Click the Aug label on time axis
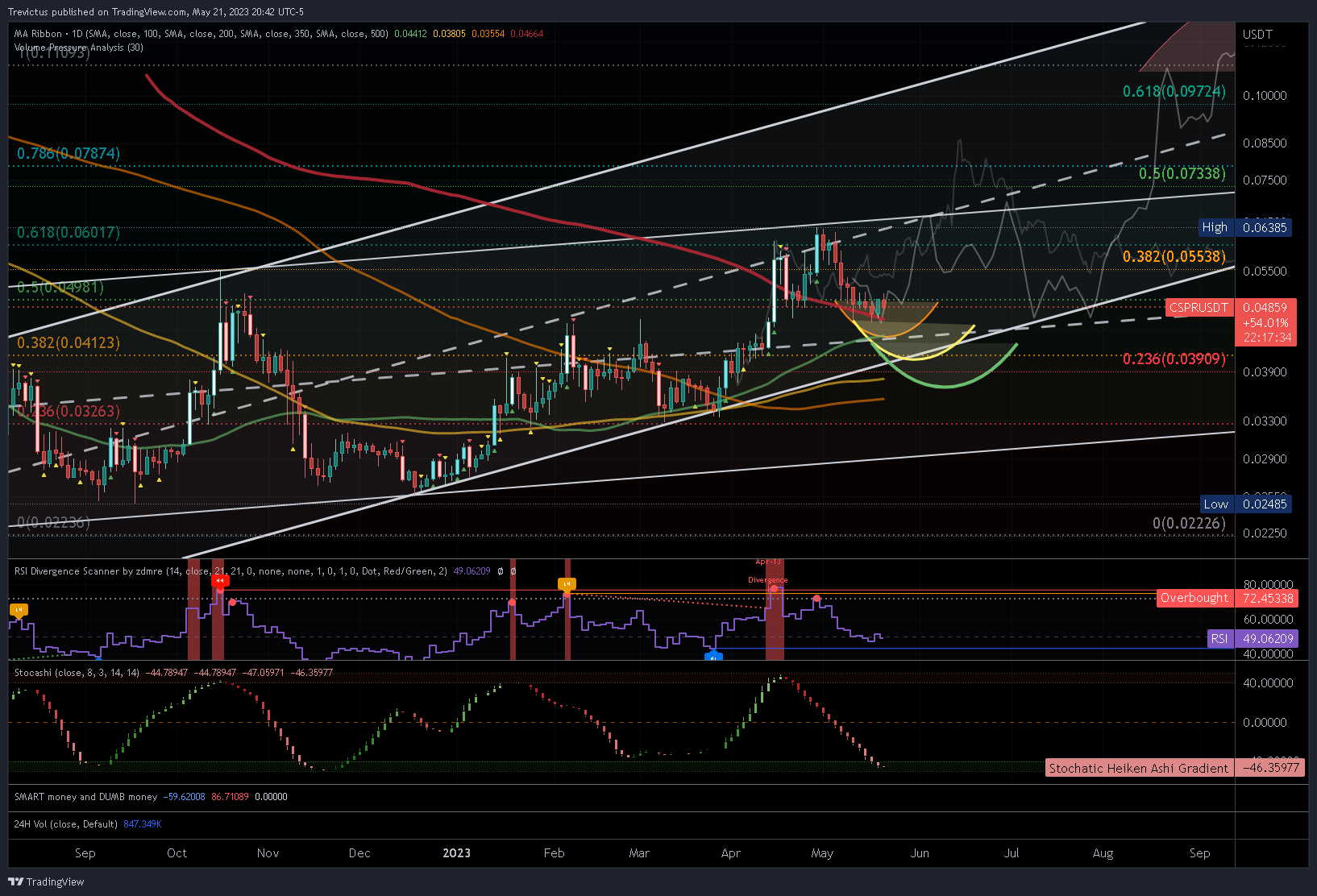Screen dimensions: 1317x896 [1103, 853]
